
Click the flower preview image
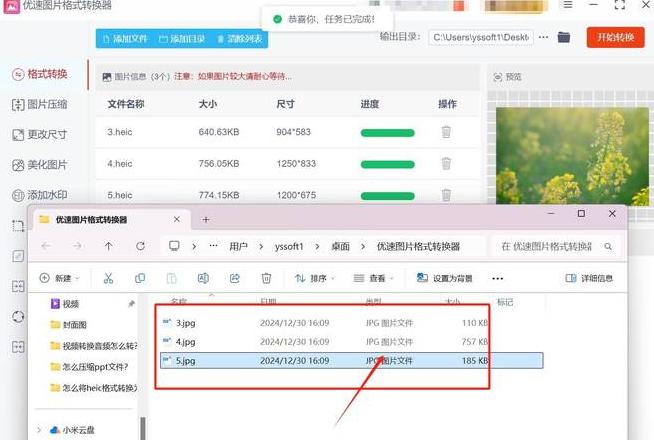[x=572, y=156]
